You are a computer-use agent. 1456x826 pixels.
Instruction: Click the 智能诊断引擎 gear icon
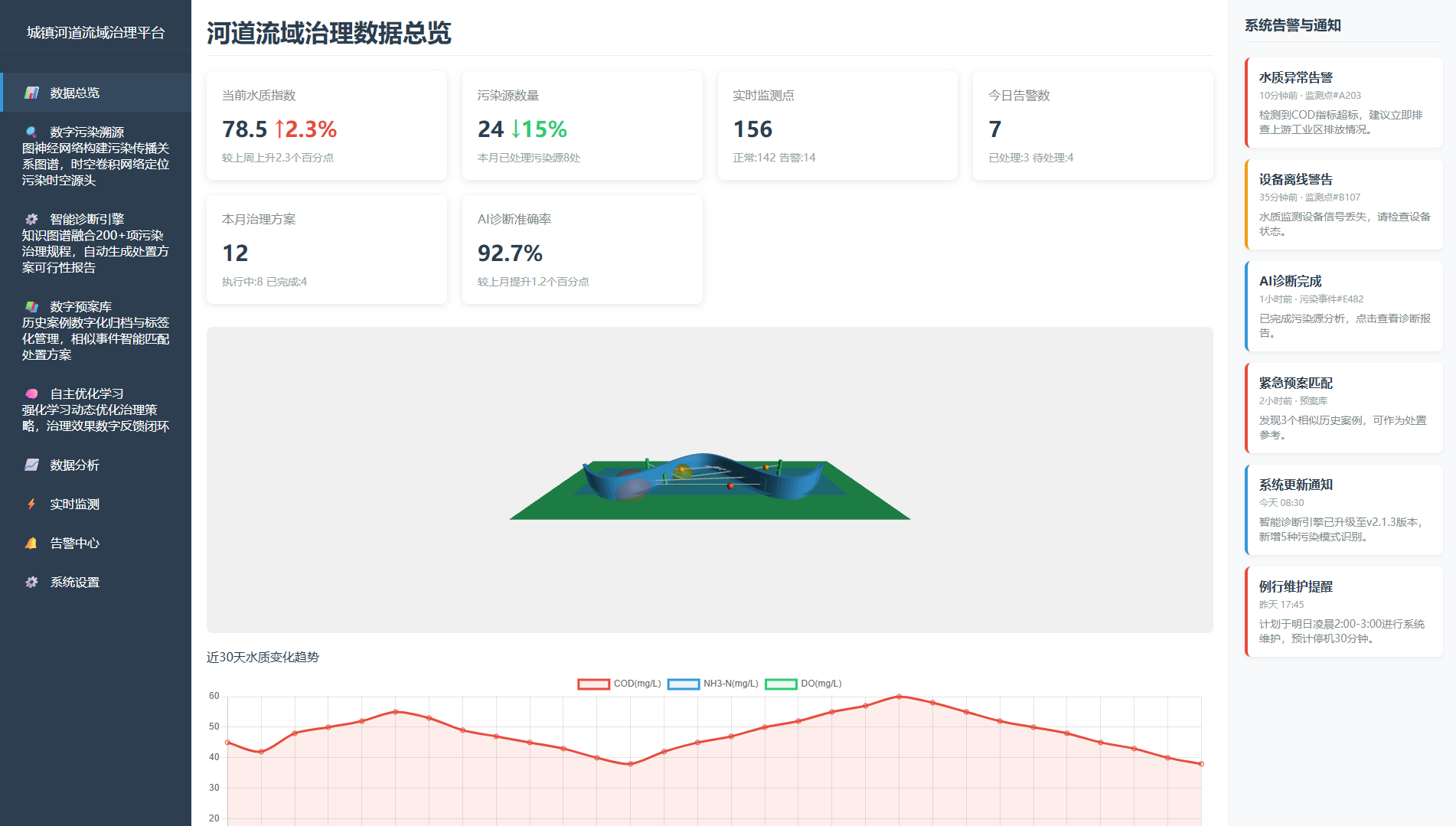click(x=31, y=220)
